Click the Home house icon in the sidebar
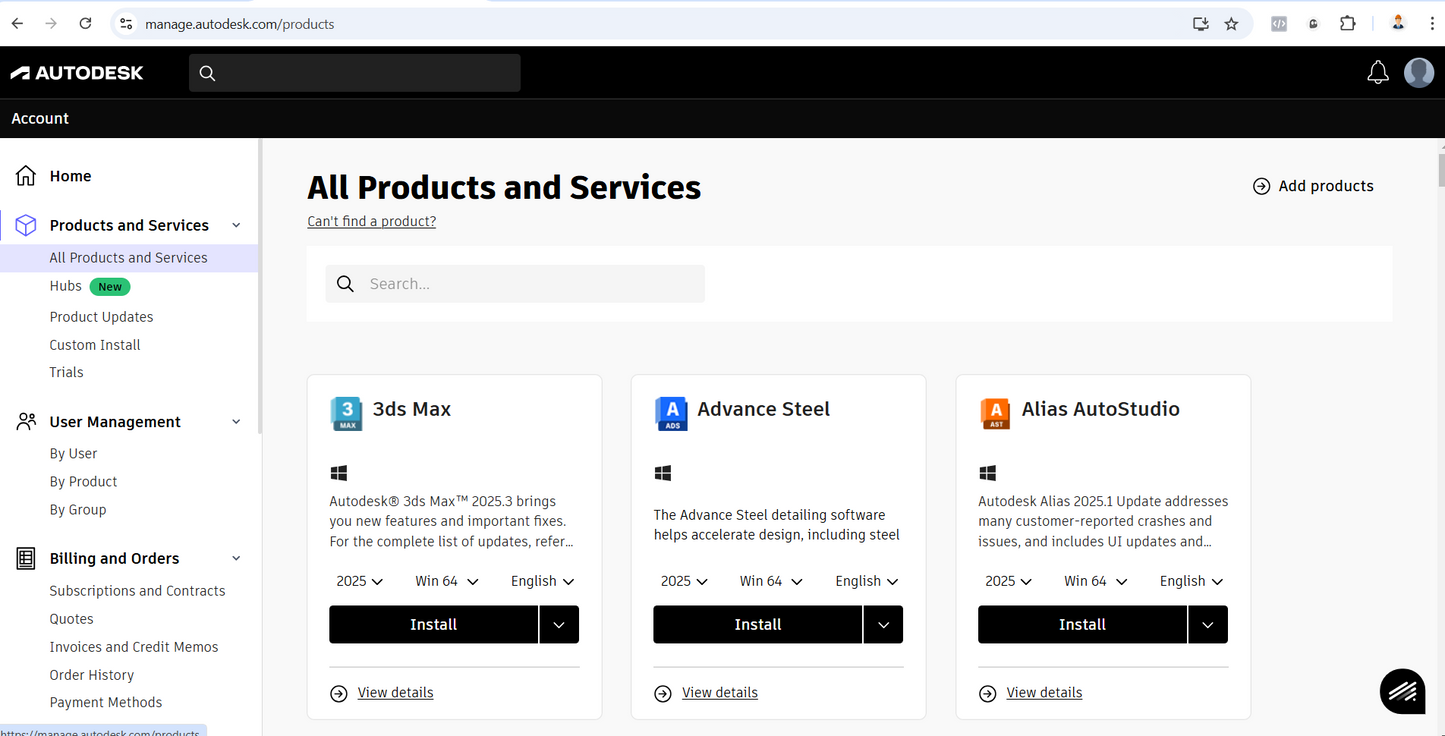Viewport: 1445px width, 736px height. [26, 176]
